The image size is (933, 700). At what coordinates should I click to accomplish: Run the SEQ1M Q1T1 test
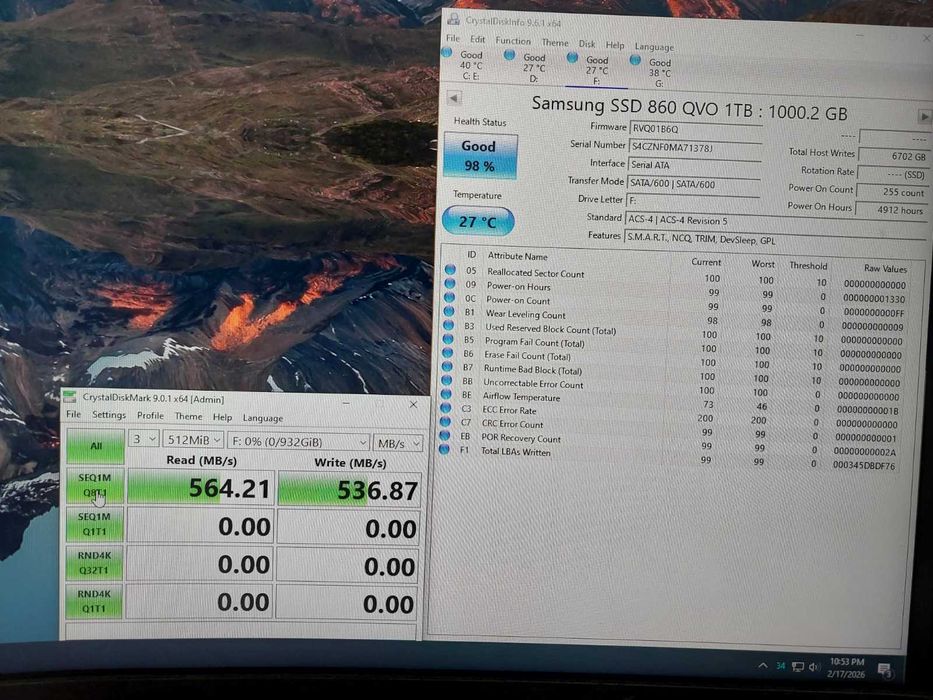click(x=95, y=524)
